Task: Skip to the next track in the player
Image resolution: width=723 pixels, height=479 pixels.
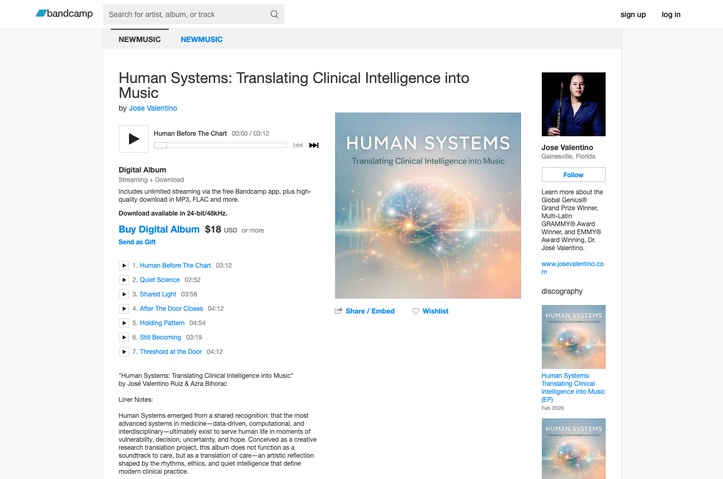Action: pos(314,145)
